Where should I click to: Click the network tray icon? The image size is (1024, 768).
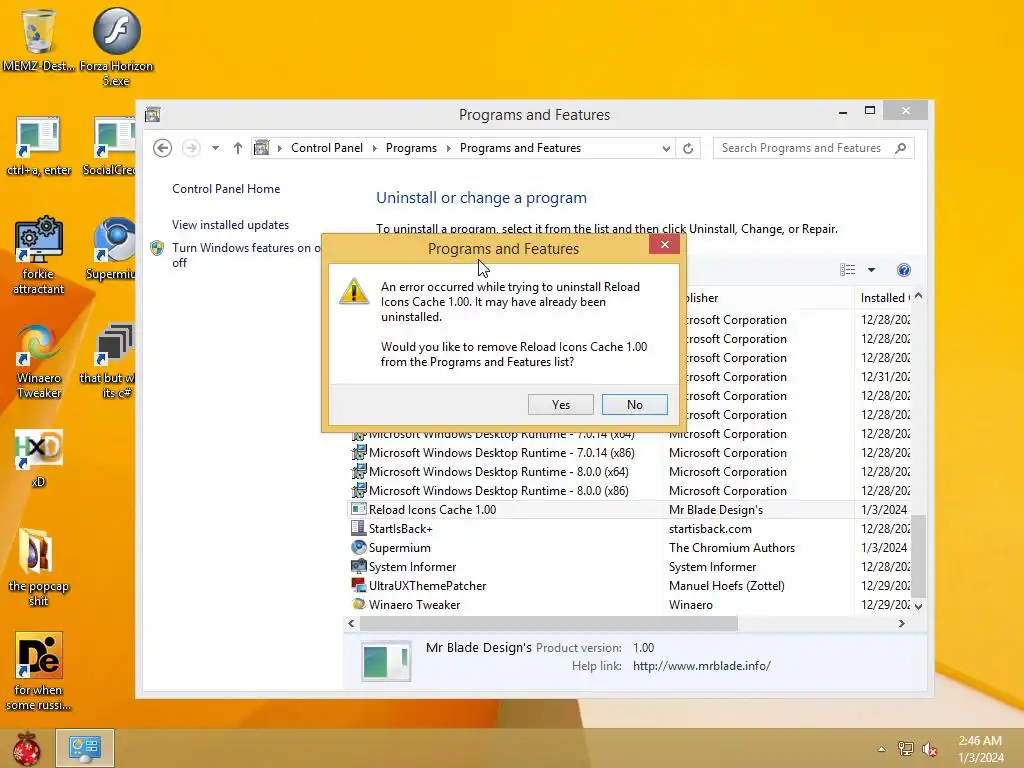(x=905, y=749)
